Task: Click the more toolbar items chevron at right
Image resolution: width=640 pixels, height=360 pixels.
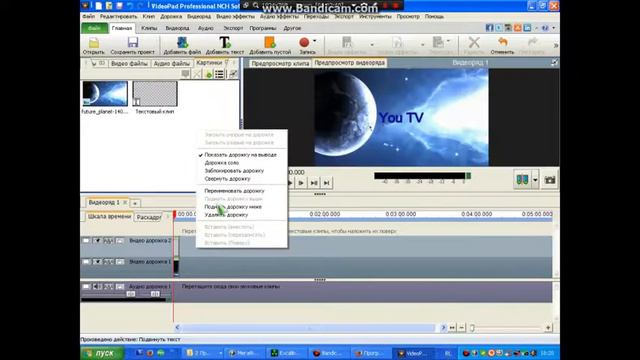Action: coord(556,45)
